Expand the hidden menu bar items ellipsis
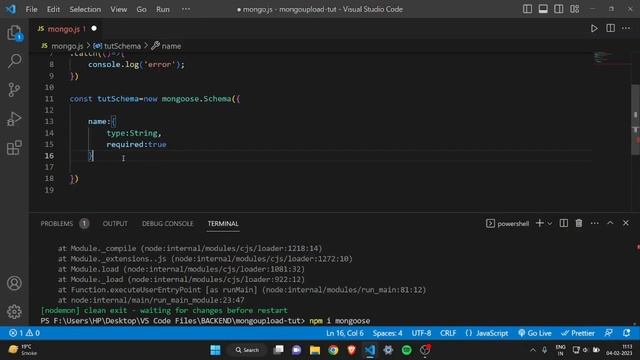Screen dimensions: 640x360 [186, 9]
